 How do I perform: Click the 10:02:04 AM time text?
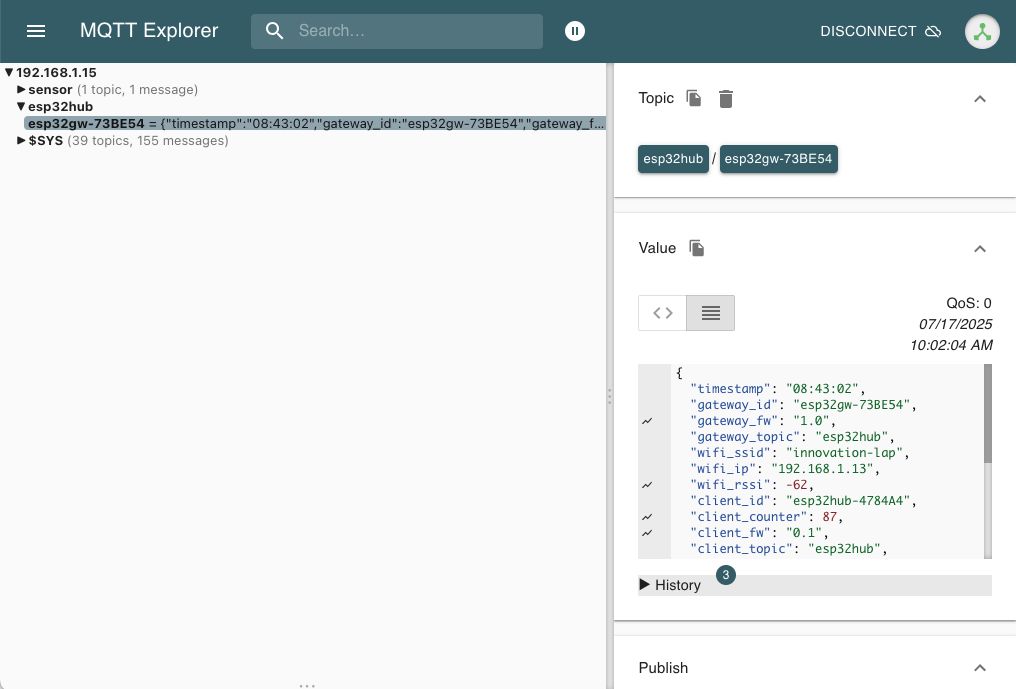point(951,345)
